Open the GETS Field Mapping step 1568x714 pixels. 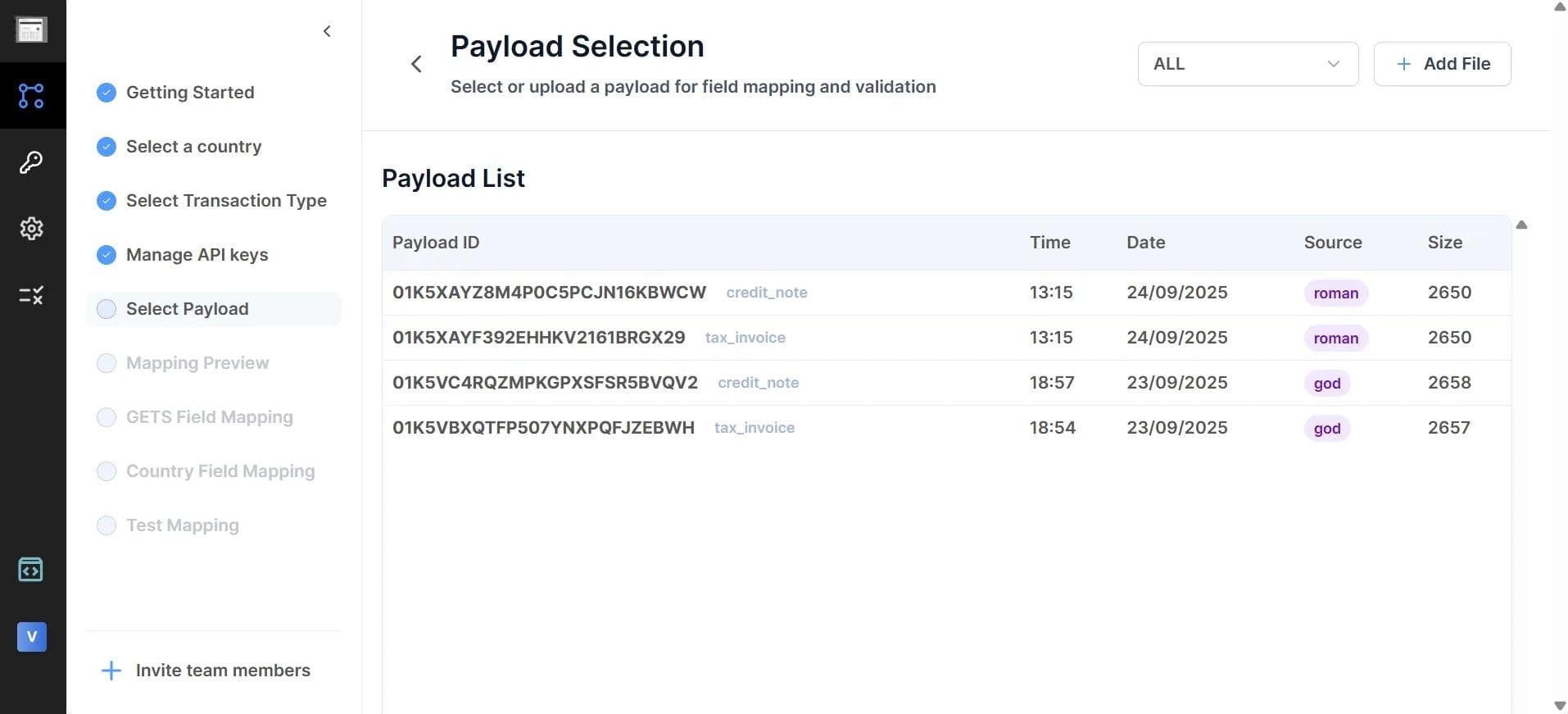point(214,417)
